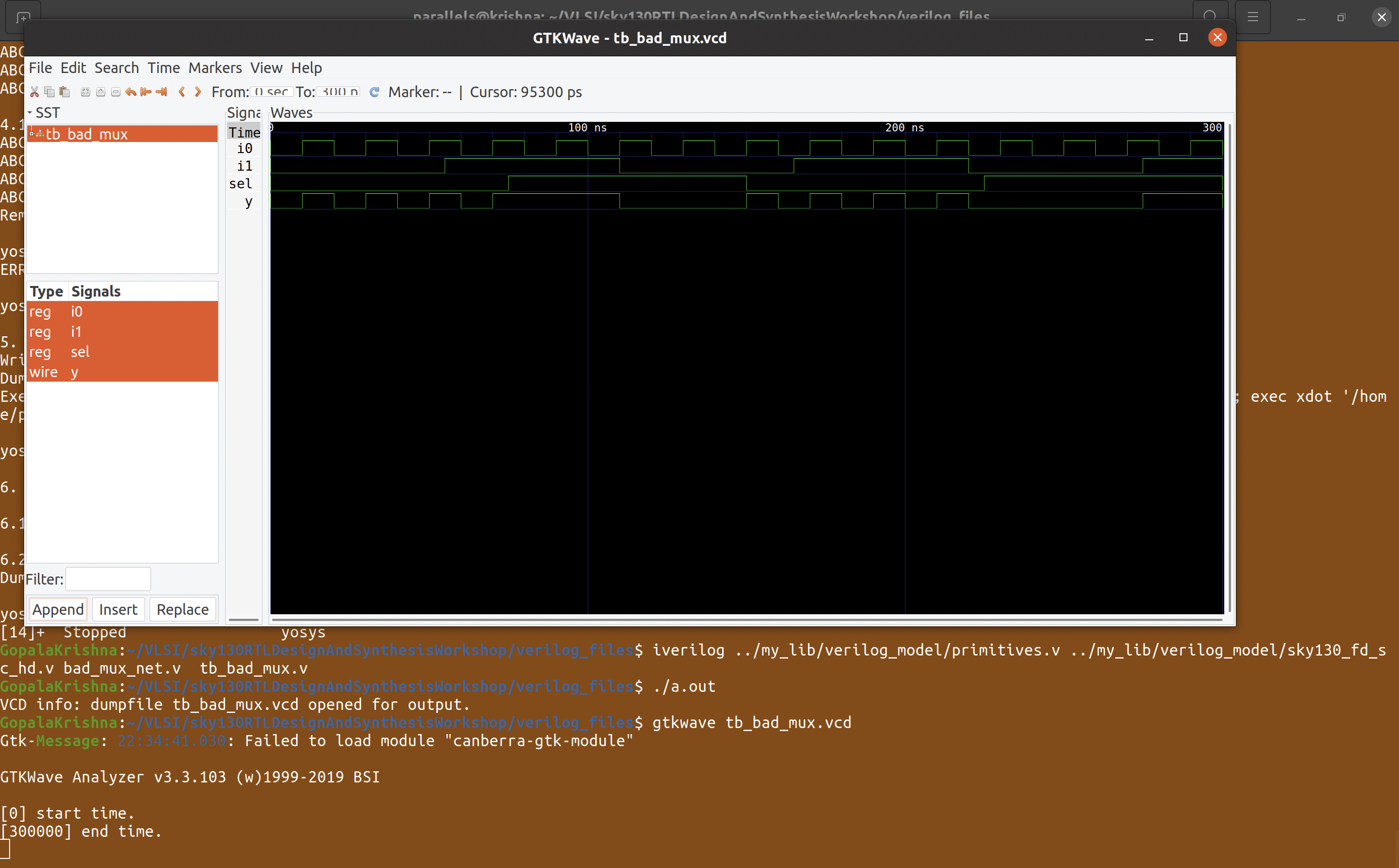Screen dimensions: 1399x868
Task: Select the Paste Traces tool
Action: 64,92
